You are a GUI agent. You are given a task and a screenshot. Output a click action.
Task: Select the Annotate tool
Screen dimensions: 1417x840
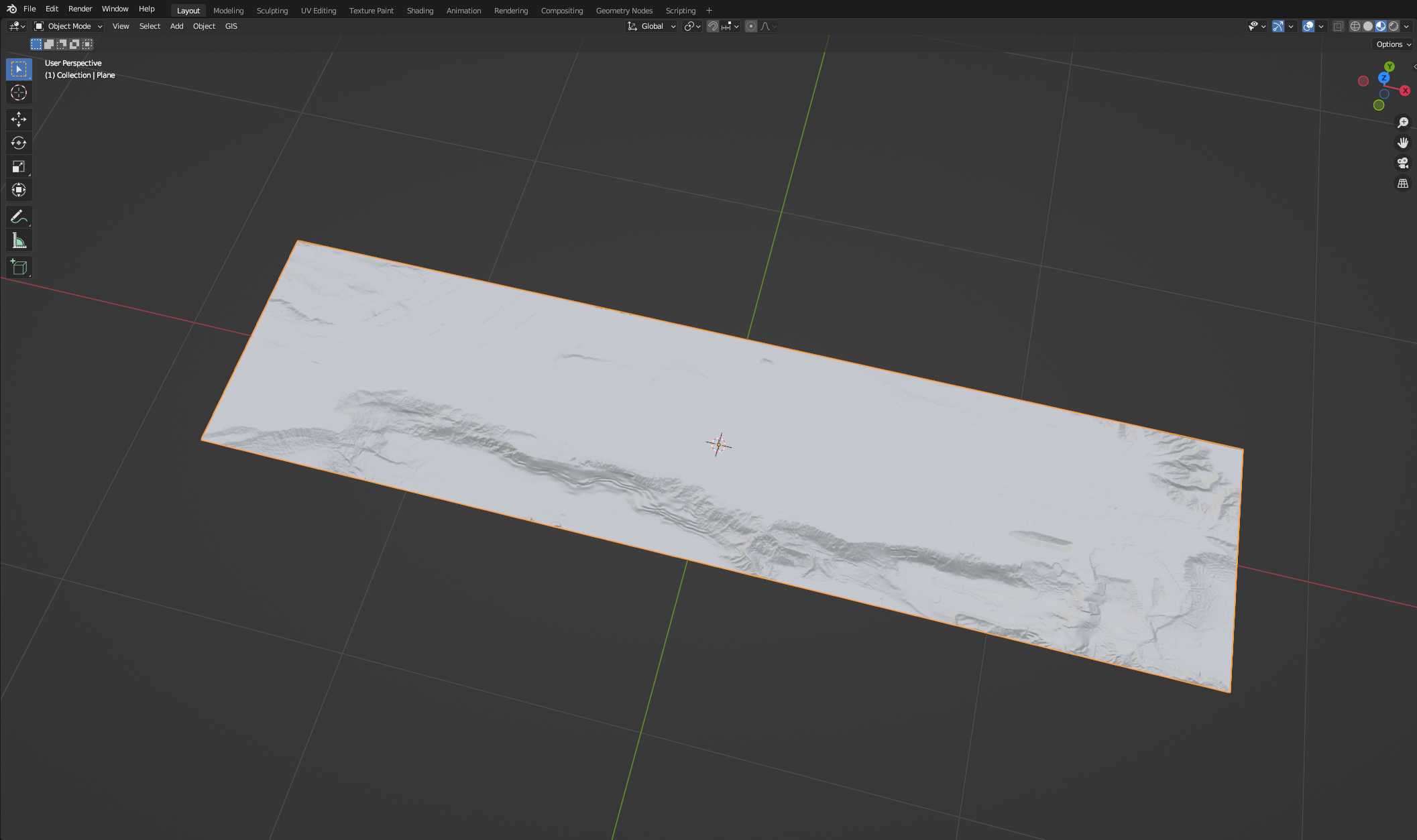coord(19,216)
